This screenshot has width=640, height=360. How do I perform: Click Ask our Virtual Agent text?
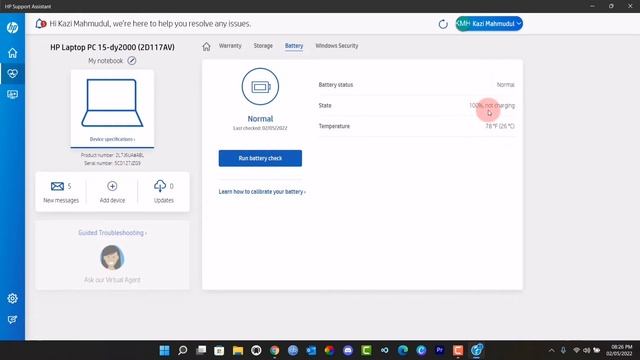pos(112,280)
